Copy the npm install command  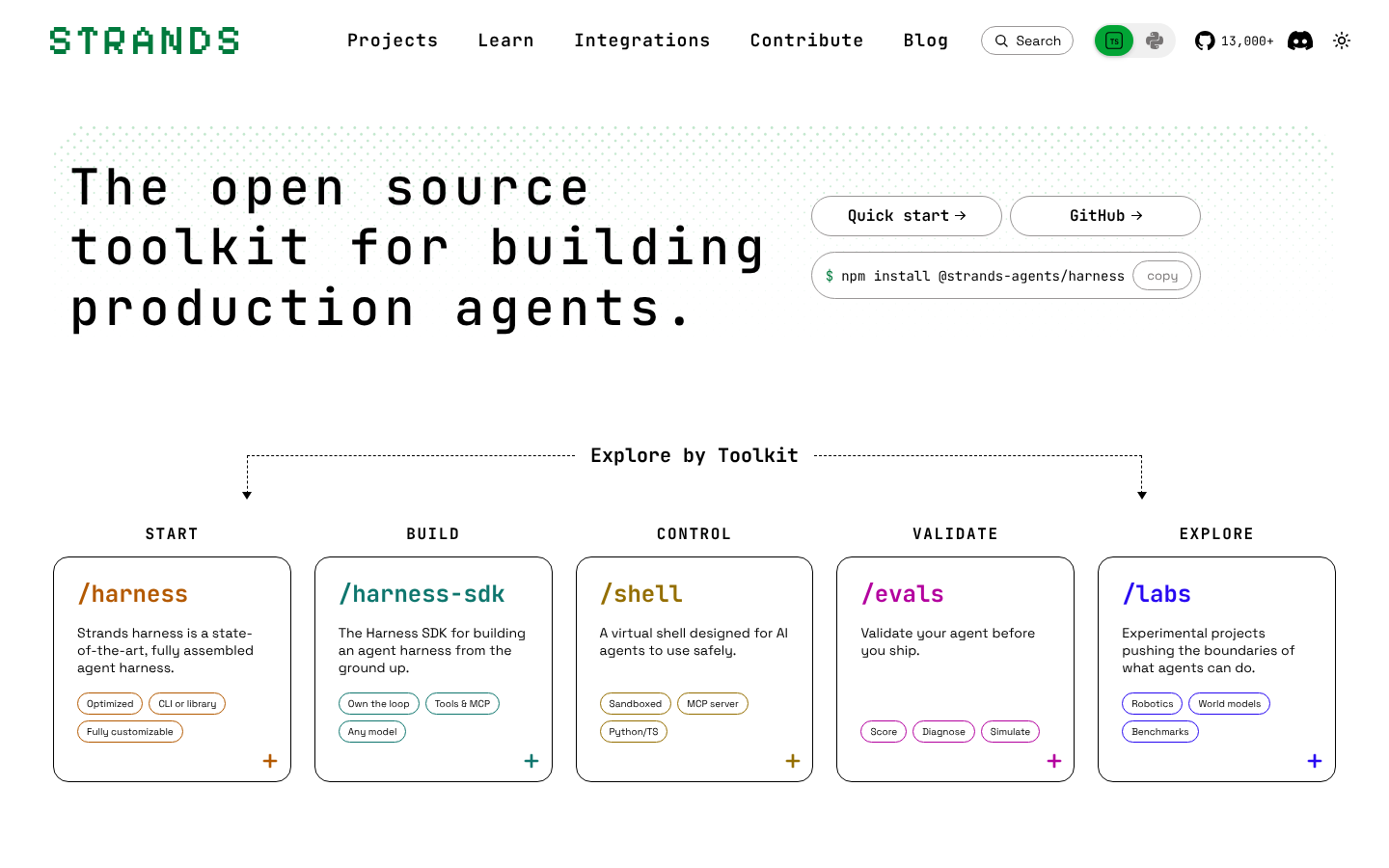(1162, 276)
